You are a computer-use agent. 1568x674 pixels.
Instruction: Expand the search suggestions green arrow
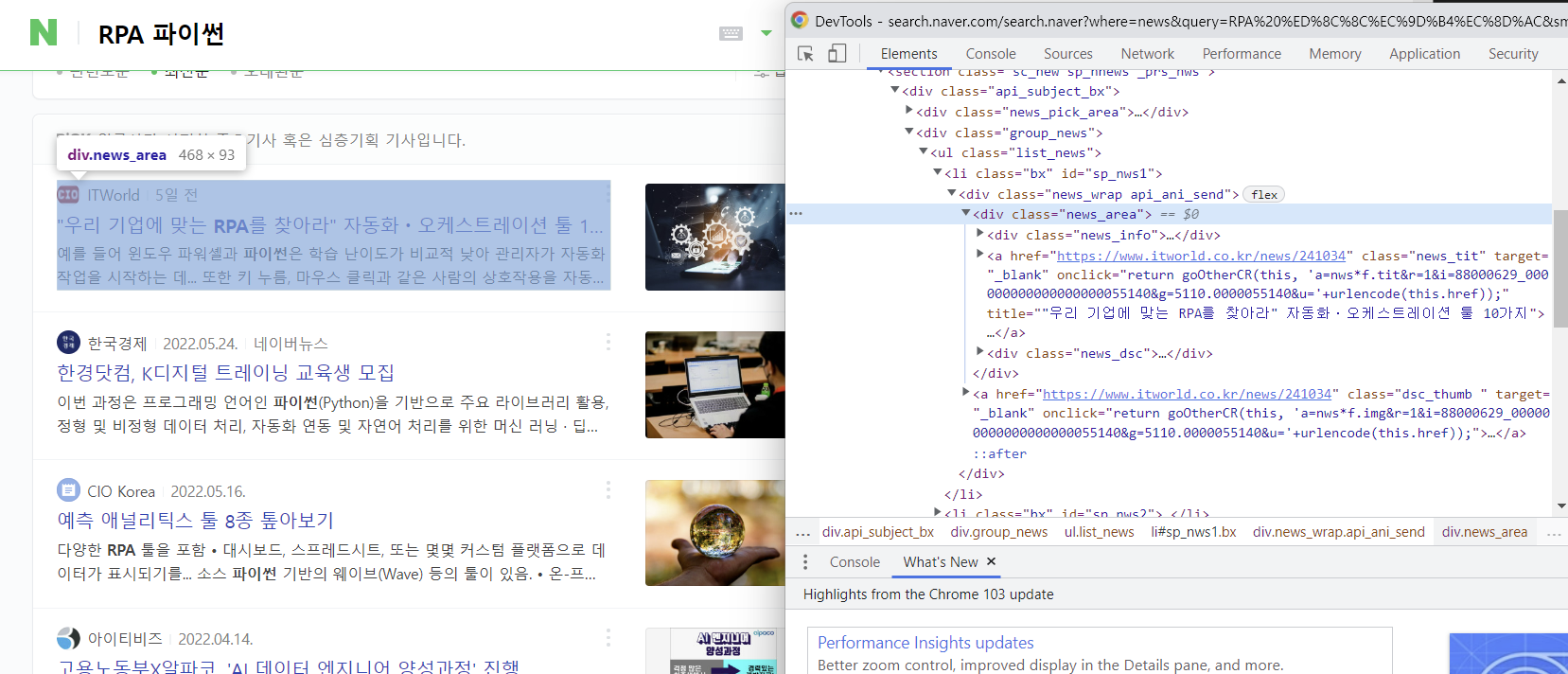766,33
